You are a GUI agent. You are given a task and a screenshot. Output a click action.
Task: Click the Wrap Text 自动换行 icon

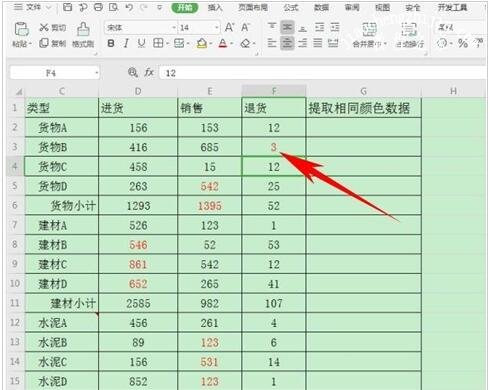[409, 30]
